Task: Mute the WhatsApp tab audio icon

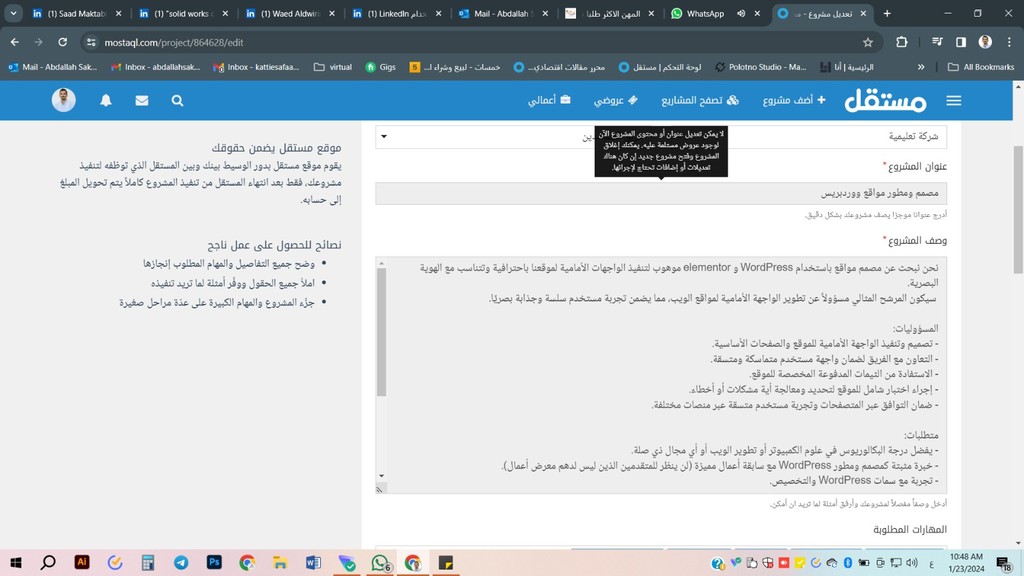Action: [x=741, y=13]
